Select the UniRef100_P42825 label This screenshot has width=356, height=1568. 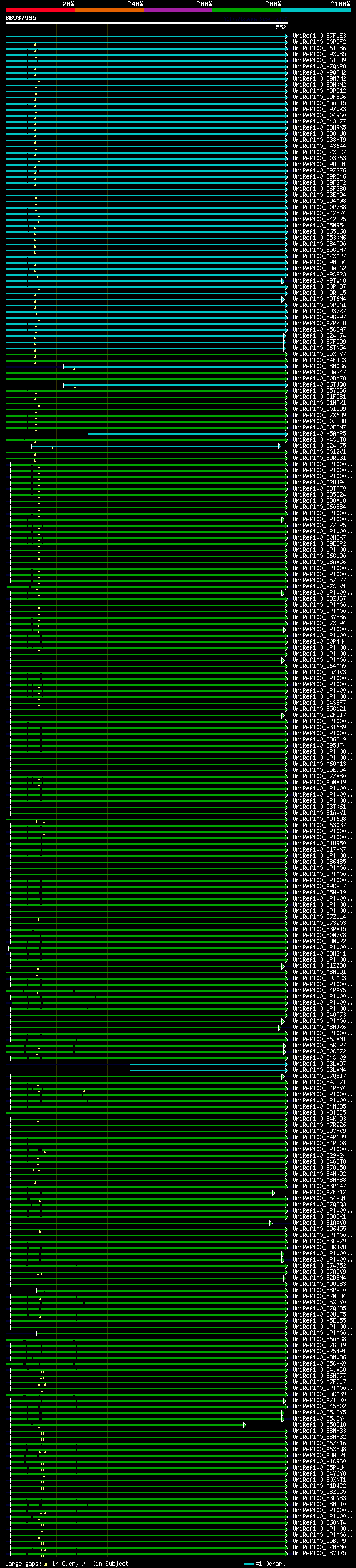point(319,220)
